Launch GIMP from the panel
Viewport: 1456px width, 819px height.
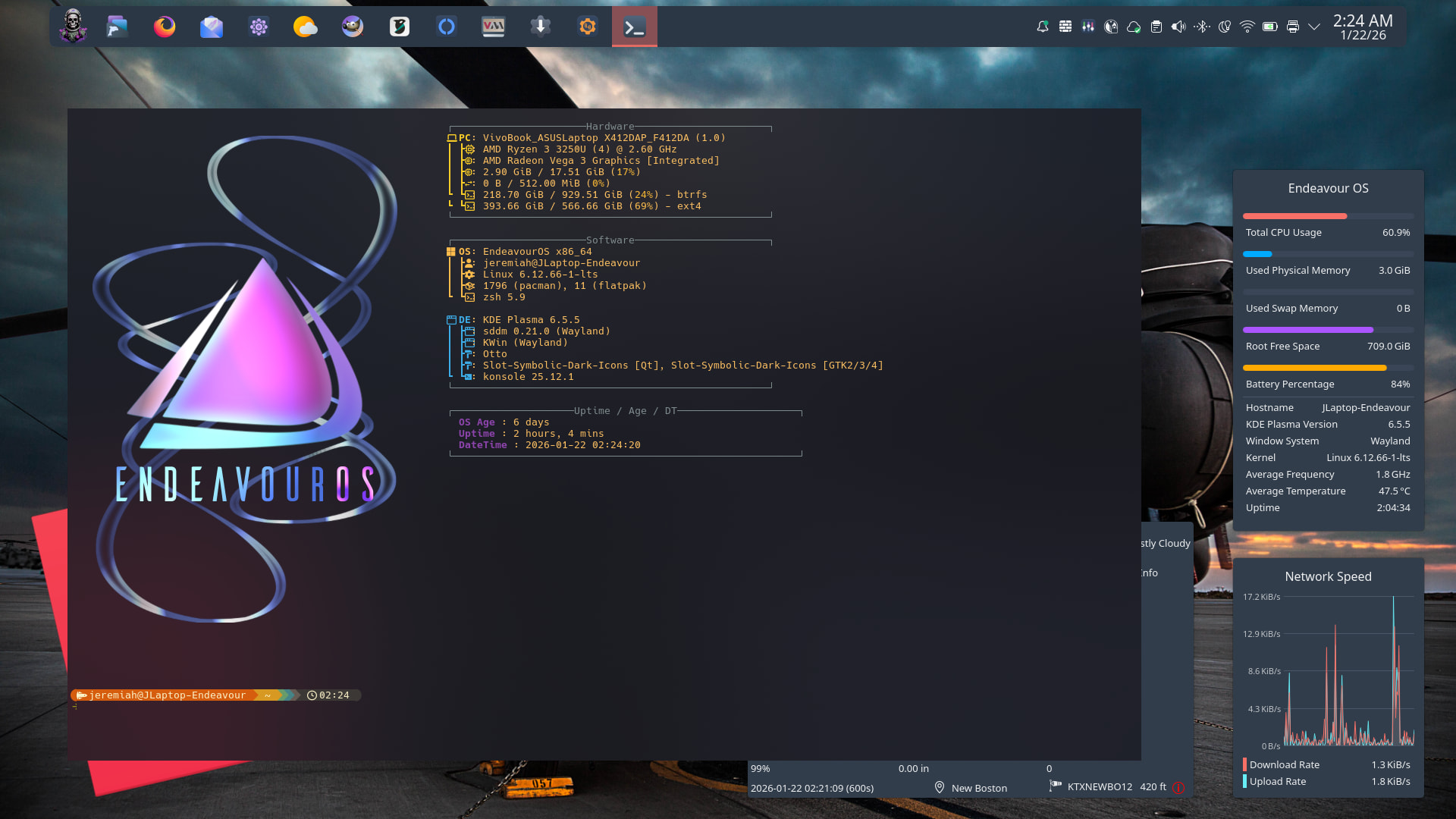(353, 27)
